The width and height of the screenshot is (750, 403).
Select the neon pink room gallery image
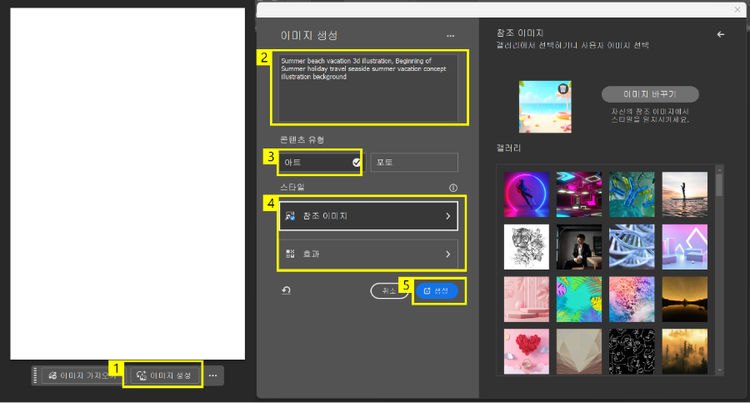[579, 195]
